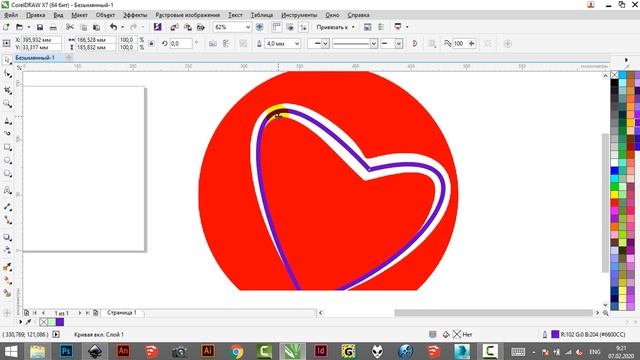The image size is (640, 360).
Task: Toggle mirror horizontally button
Action: [x=213, y=43]
